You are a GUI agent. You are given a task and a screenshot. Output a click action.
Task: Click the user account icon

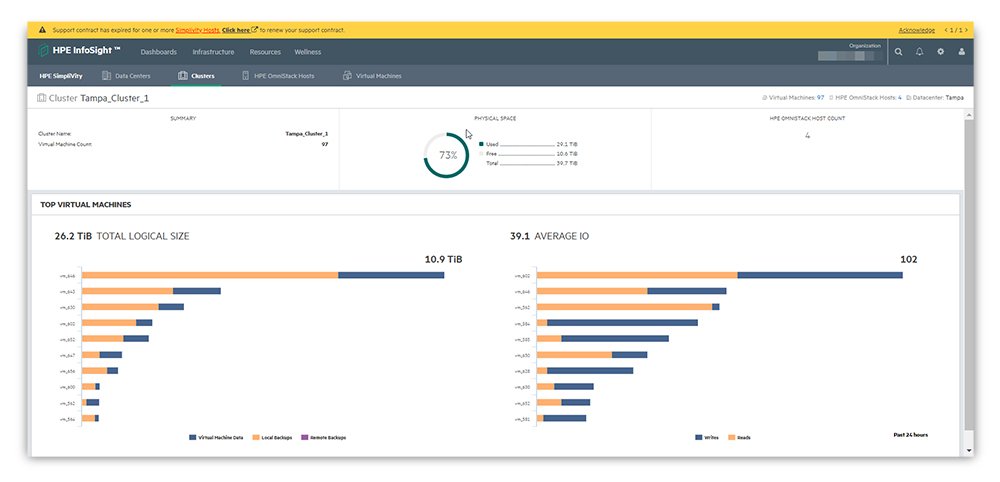pos(962,52)
